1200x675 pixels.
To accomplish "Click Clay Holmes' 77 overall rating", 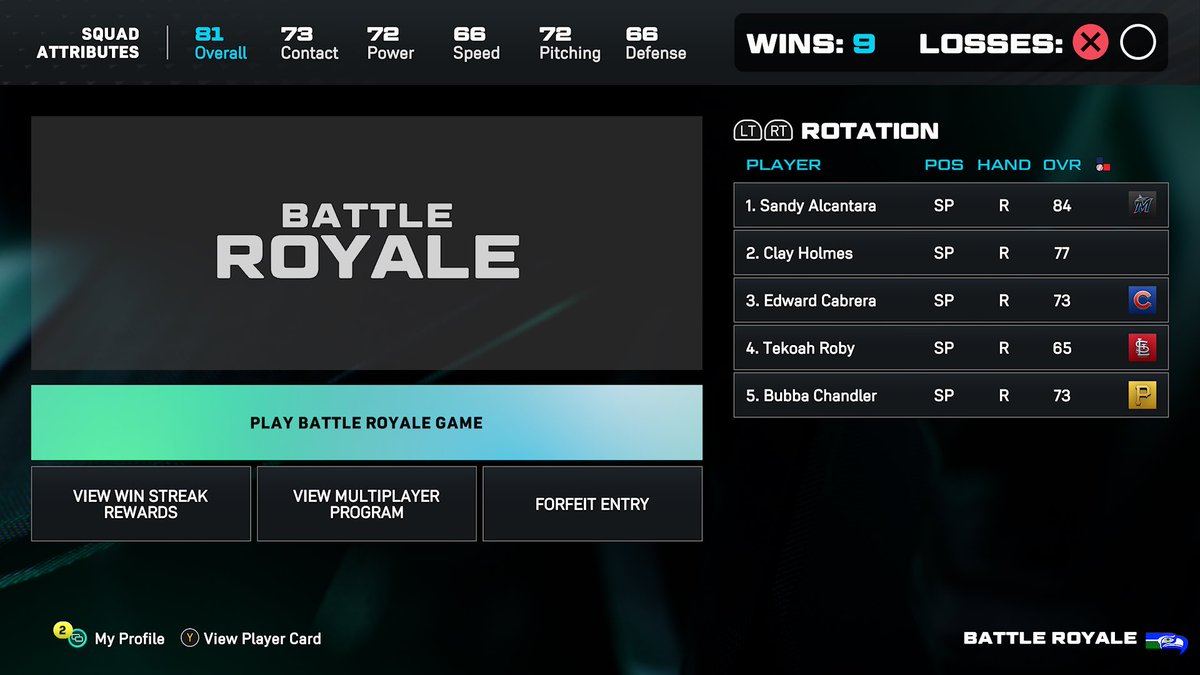I will [1062, 253].
